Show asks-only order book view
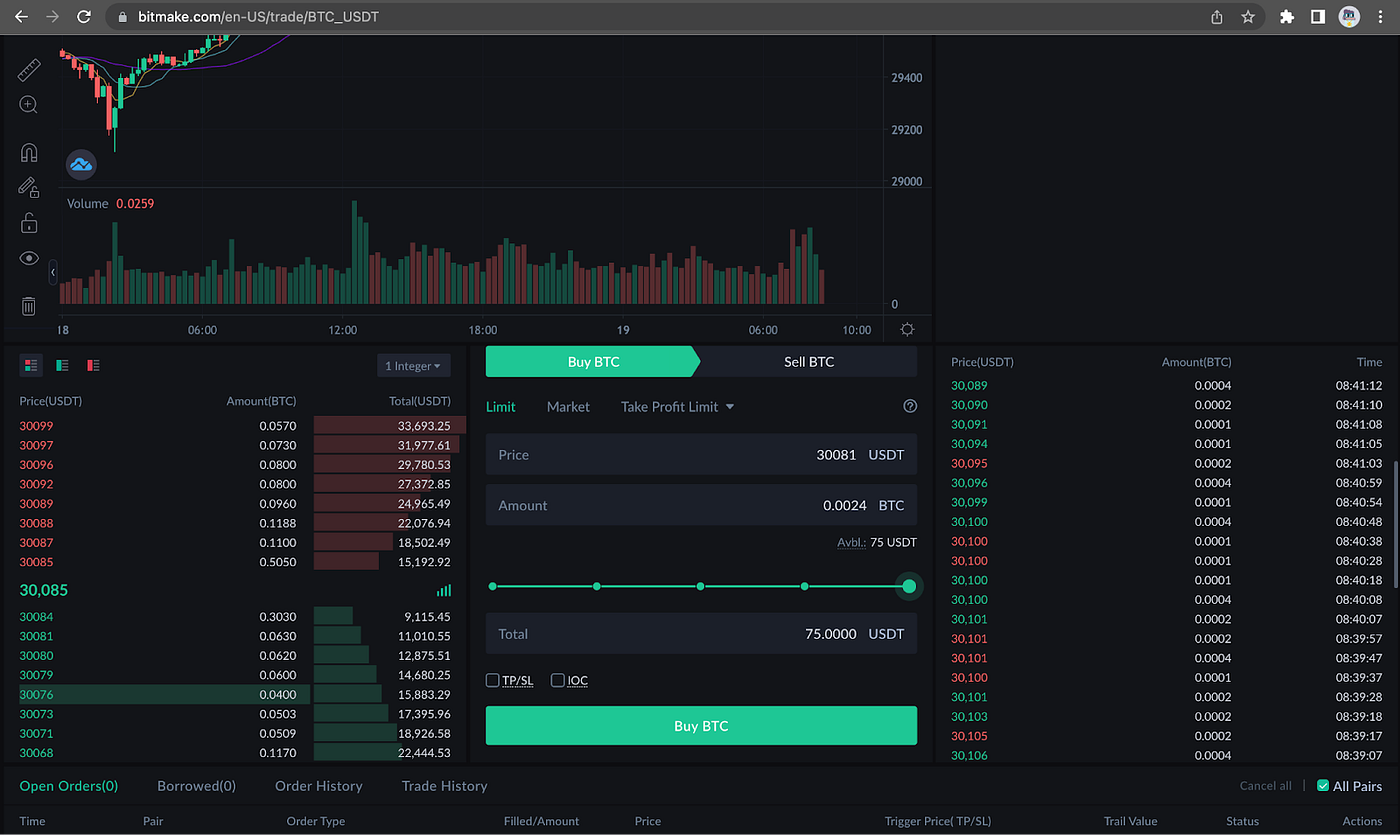 (x=93, y=366)
